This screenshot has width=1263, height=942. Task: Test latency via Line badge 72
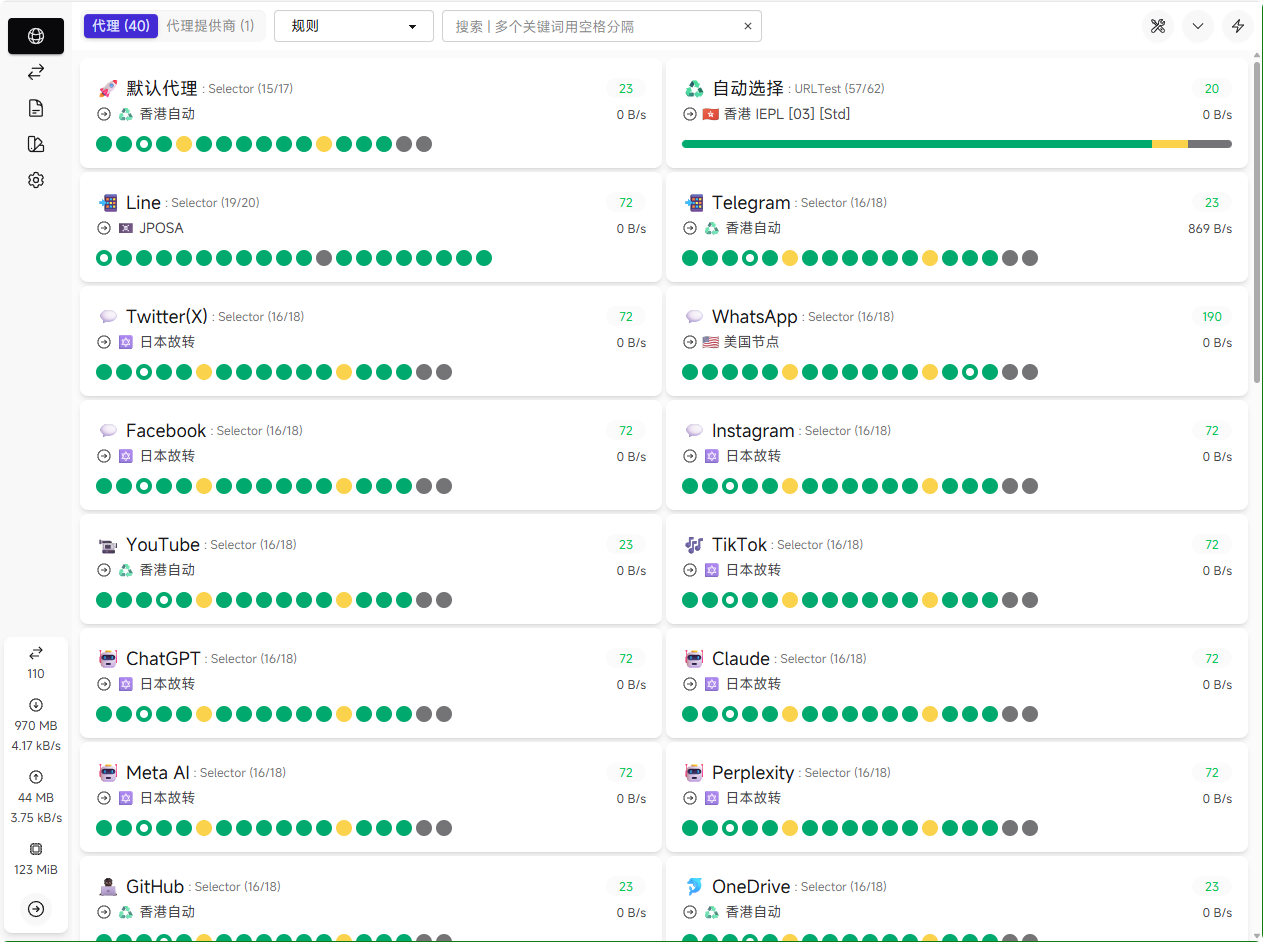(x=626, y=203)
